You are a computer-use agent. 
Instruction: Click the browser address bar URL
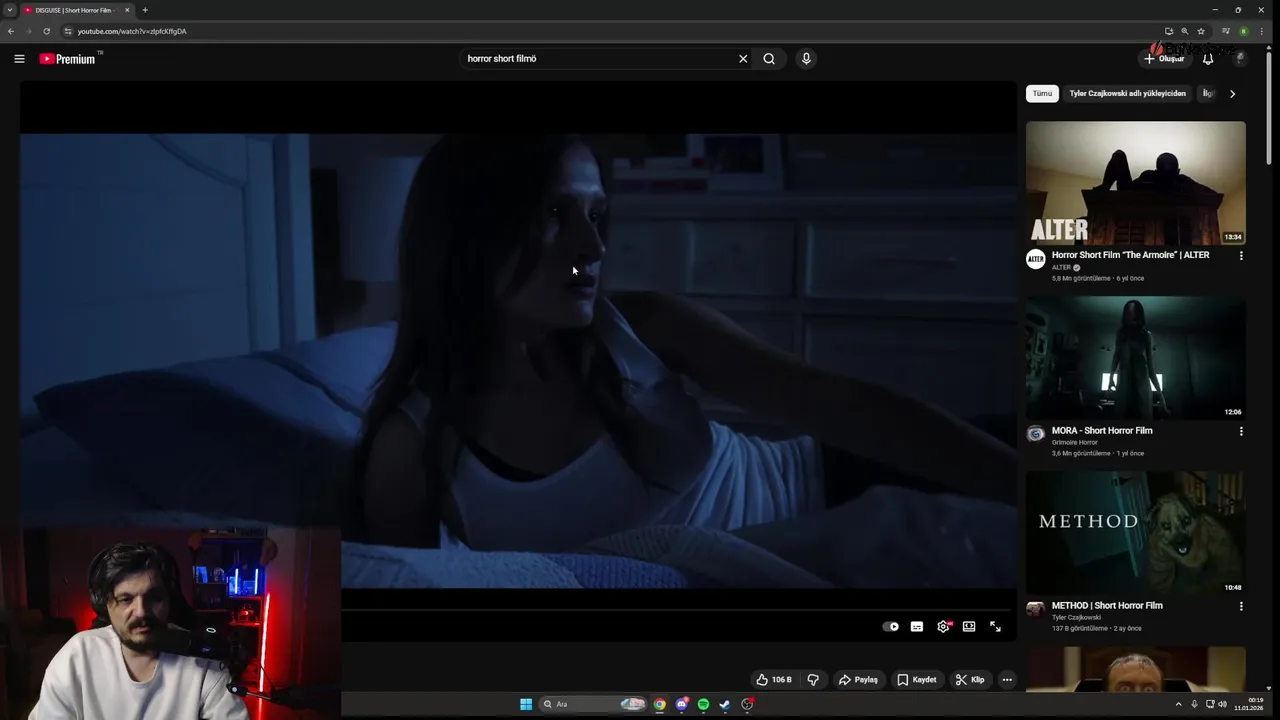coord(132,31)
